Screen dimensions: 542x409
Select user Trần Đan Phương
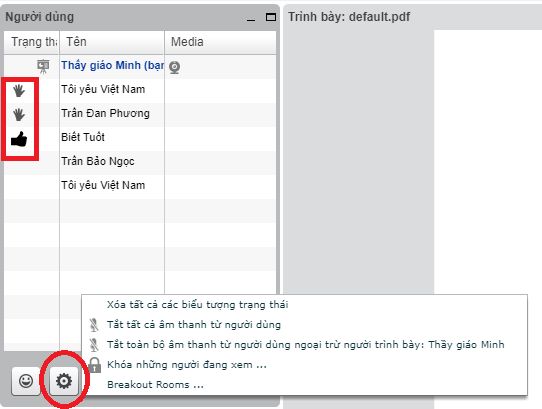pyautogui.click(x=105, y=113)
